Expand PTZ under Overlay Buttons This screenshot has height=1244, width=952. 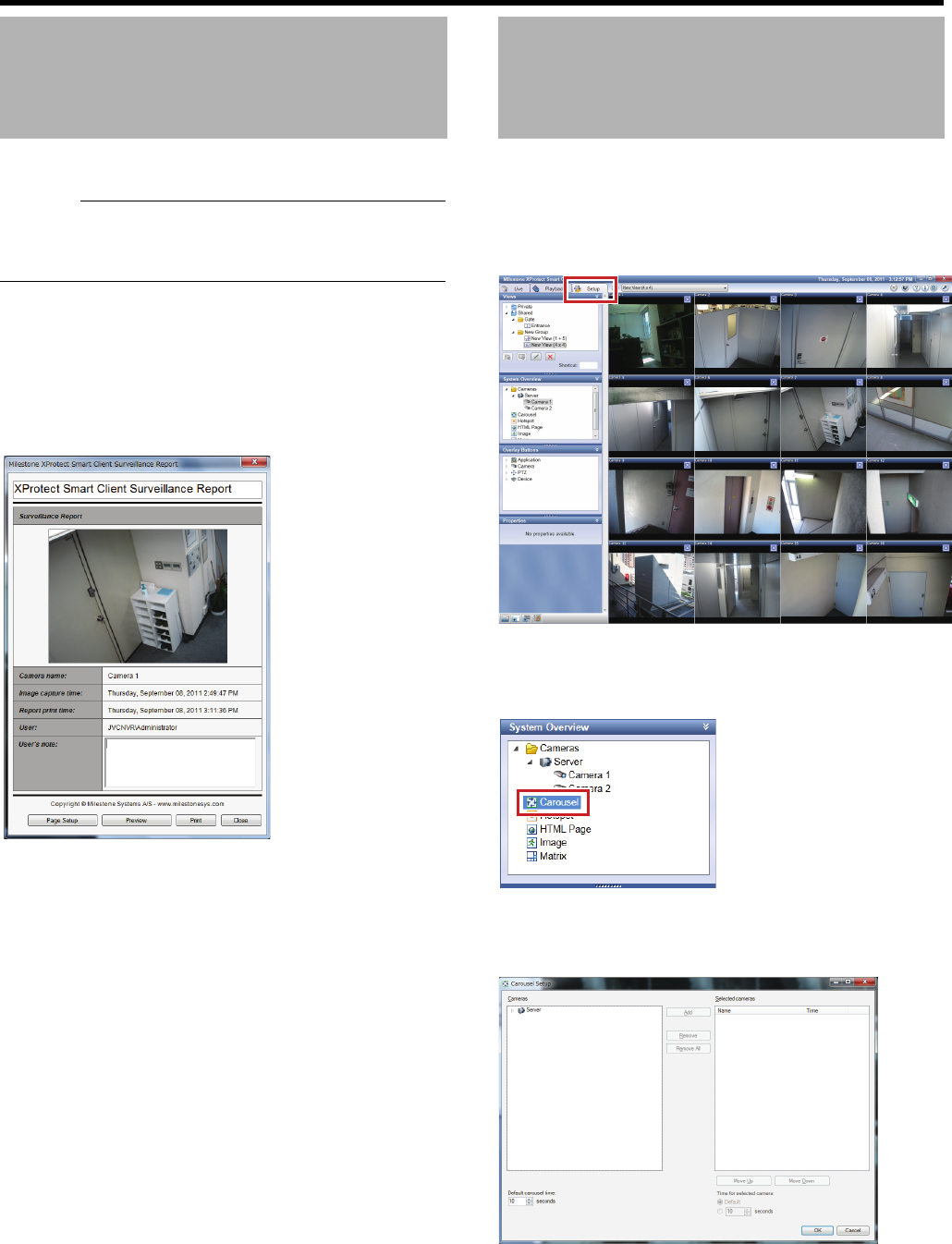tap(507, 473)
